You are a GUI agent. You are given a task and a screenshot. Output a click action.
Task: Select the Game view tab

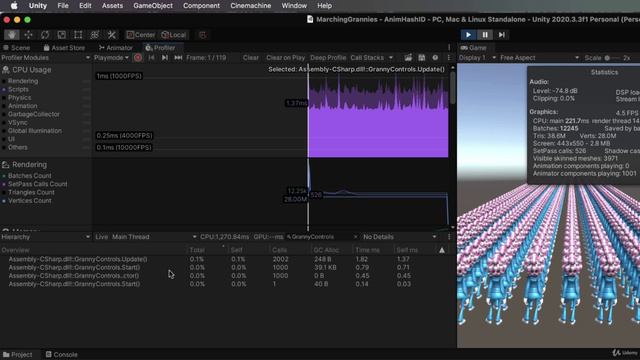[473, 48]
